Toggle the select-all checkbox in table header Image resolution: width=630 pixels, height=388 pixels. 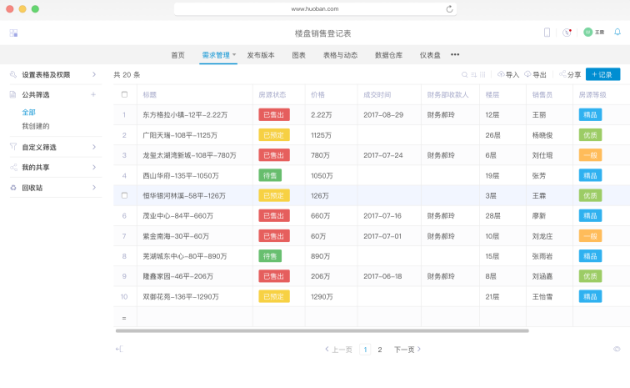pyautogui.click(x=125, y=94)
